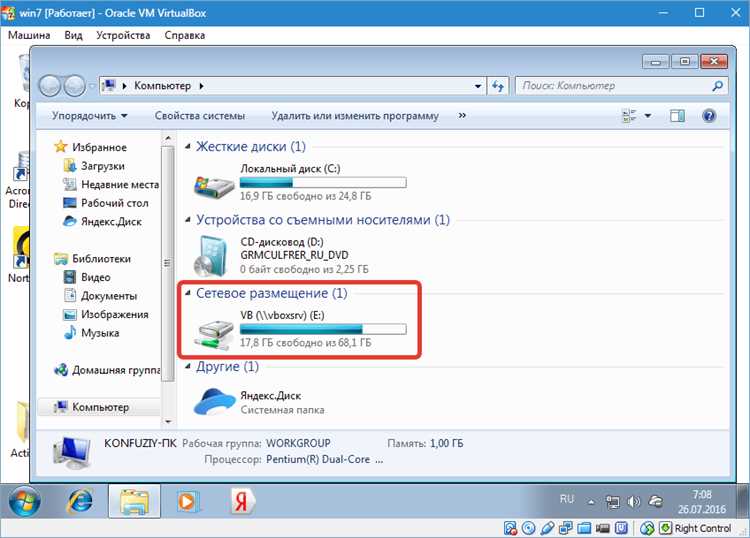Image resolution: width=750 pixels, height=538 pixels.
Task: Open Local Disk (C:) drive icon
Action: (214, 185)
